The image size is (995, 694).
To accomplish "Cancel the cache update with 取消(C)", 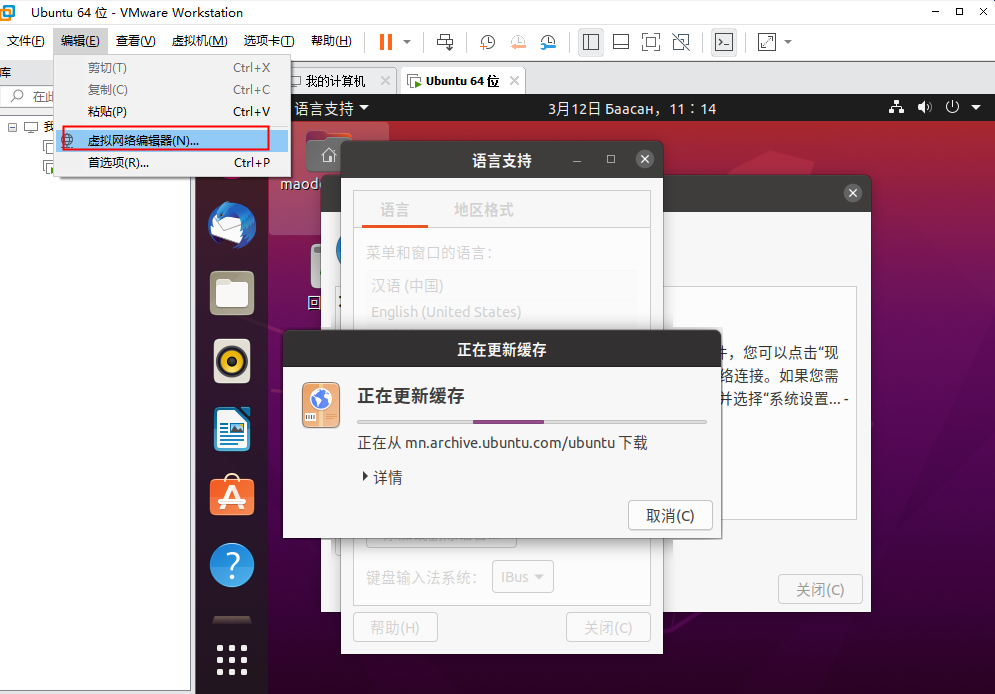I will click(x=670, y=516).
